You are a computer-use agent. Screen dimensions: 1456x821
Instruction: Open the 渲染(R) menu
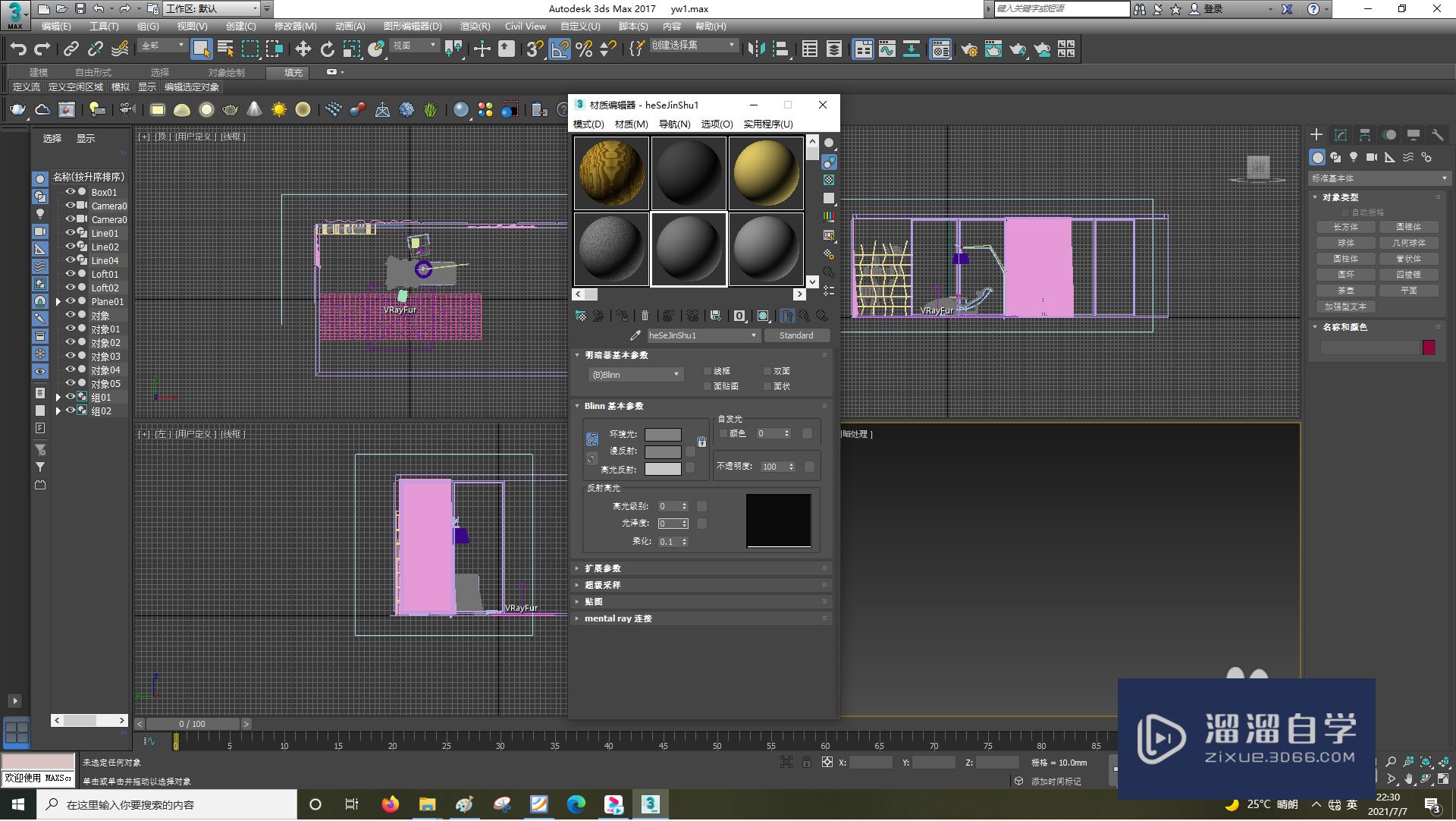pos(475,26)
